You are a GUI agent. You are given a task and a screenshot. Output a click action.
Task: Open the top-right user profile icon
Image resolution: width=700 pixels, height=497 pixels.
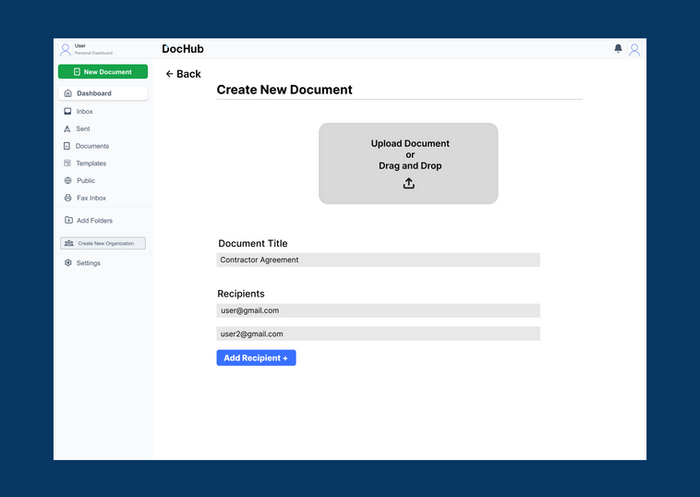coord(634,49)
